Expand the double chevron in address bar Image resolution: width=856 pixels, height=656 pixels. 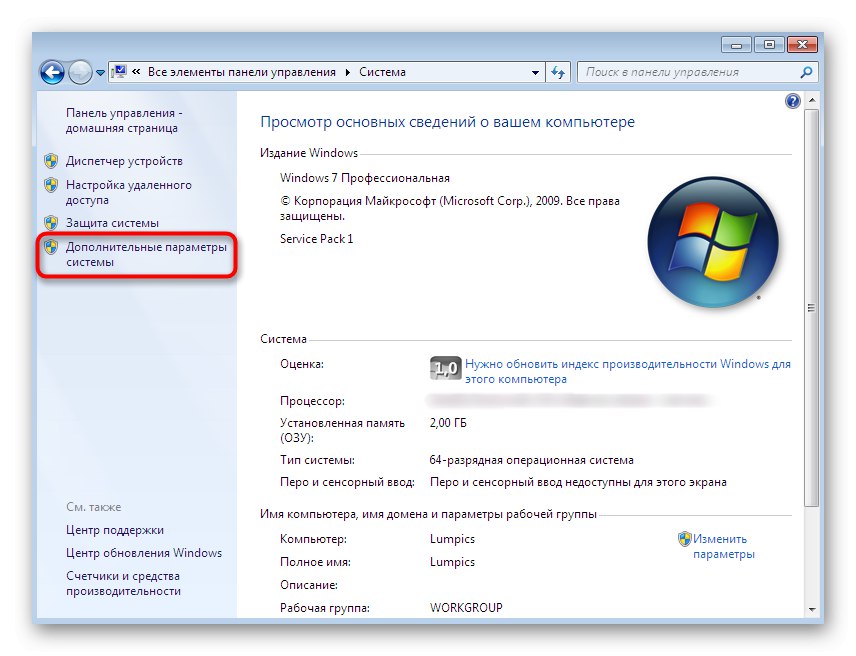(x=136, y=71)
